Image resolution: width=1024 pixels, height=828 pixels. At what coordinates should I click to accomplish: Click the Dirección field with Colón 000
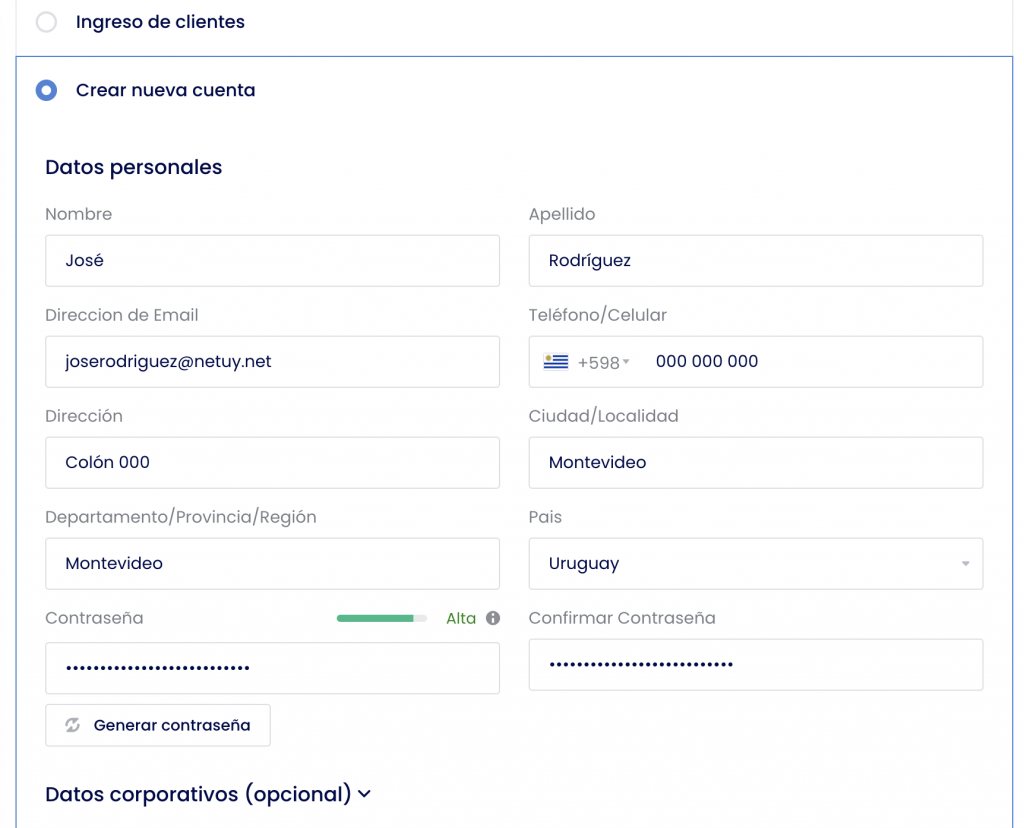coord(272,463)
